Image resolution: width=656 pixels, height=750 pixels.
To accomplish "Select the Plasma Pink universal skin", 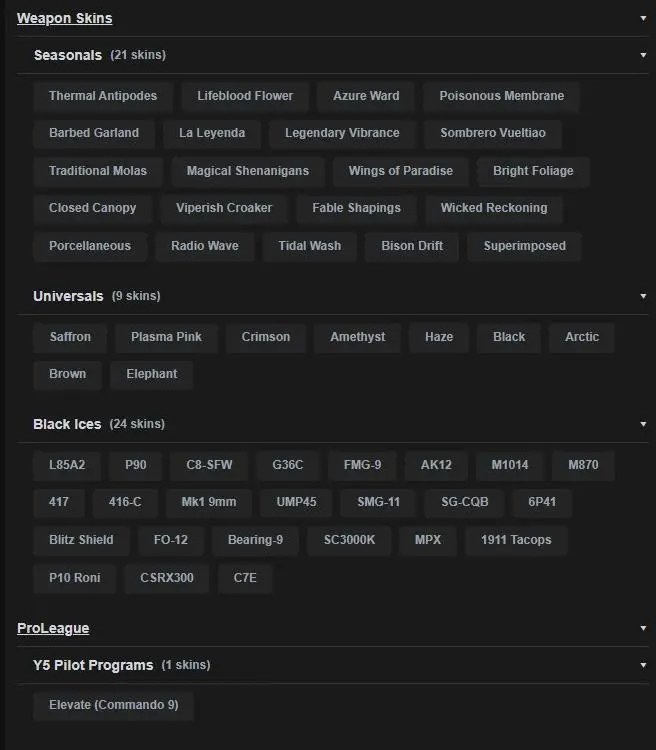I will click(166, 337).
